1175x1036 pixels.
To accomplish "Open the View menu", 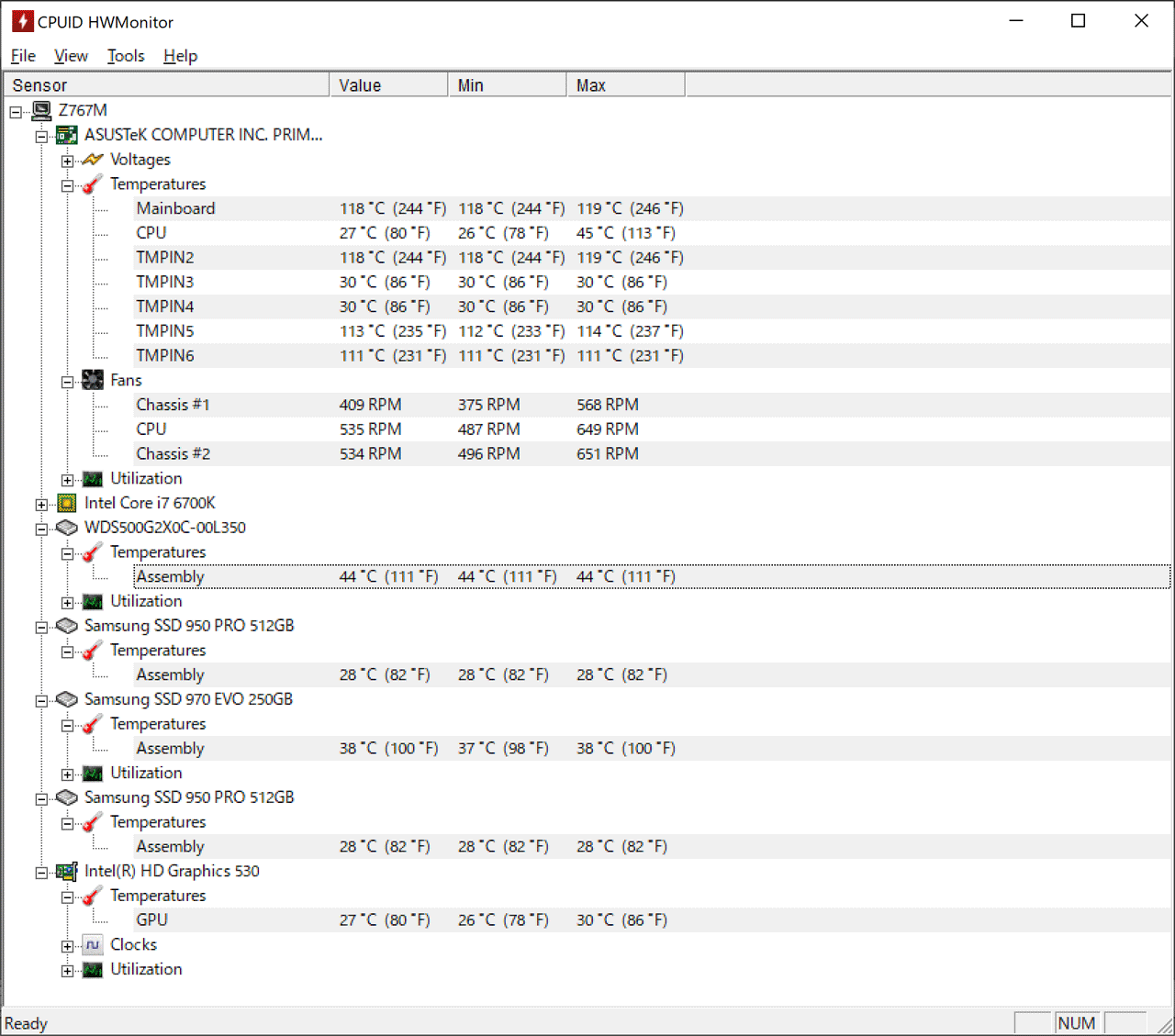I will (x=71, y=56).
